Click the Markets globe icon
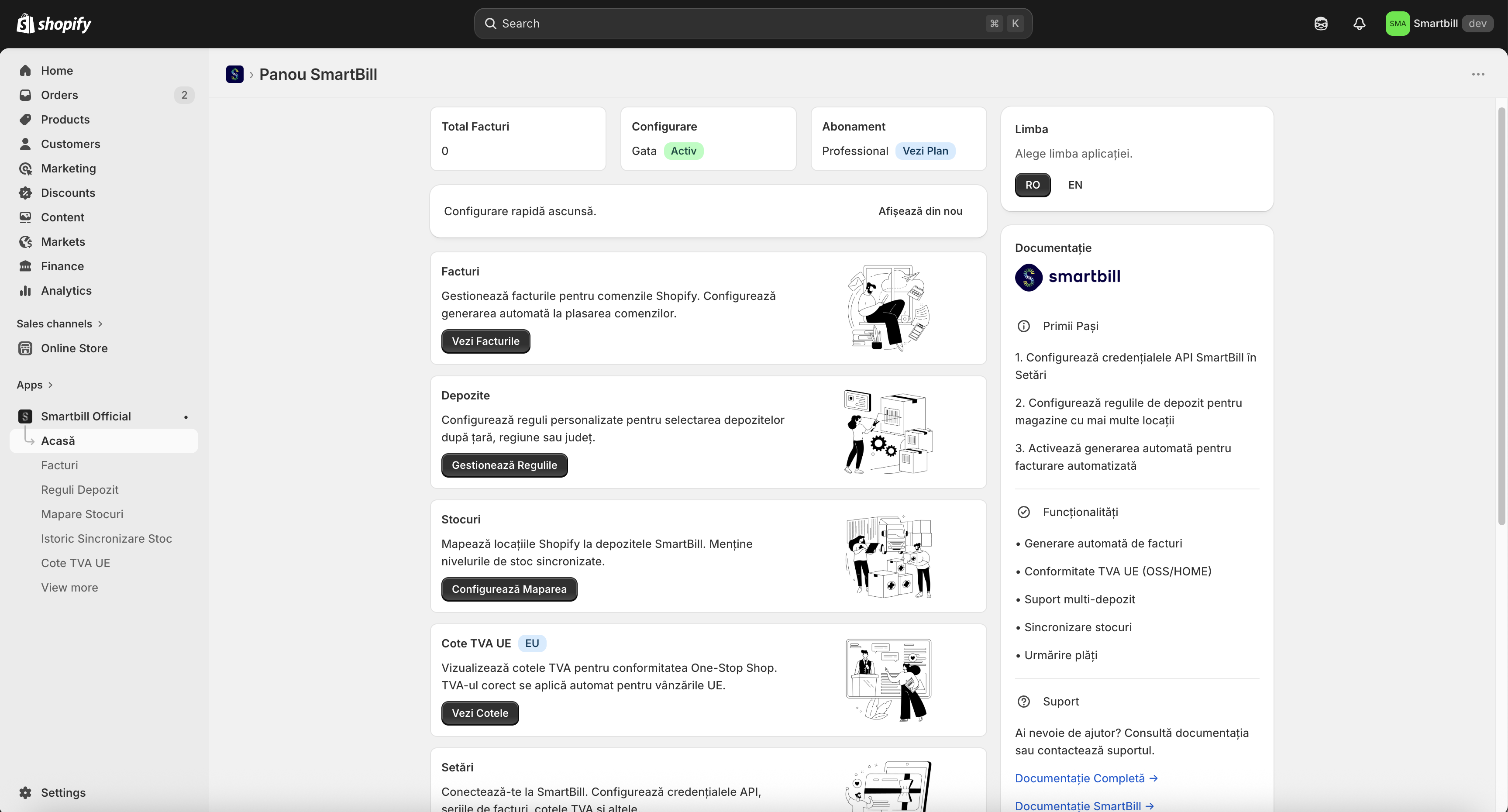 [25, 242]
